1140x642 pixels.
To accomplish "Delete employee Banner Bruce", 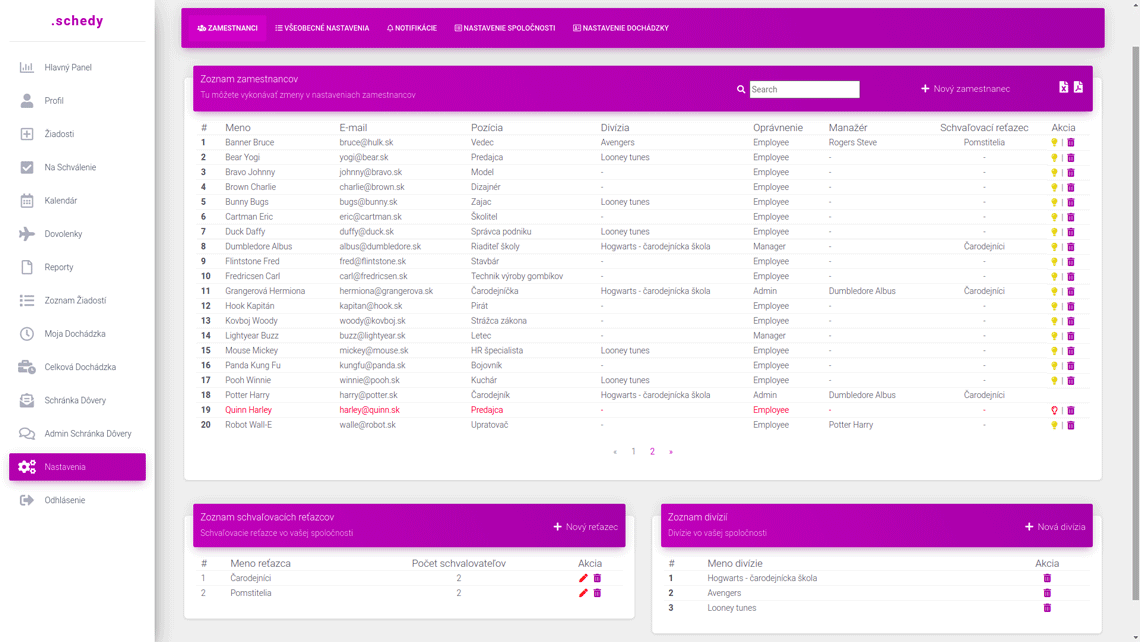I will [1071, 143].
